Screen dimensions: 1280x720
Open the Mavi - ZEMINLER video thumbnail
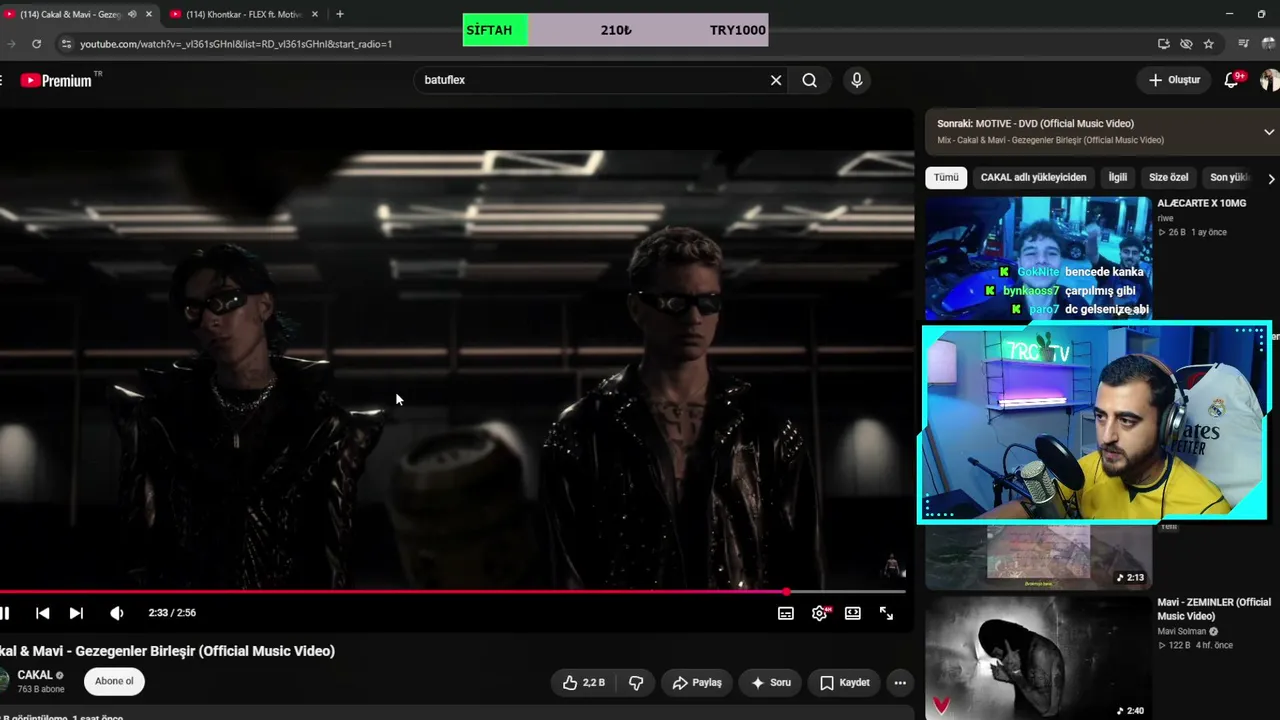tap(1038, 657)
